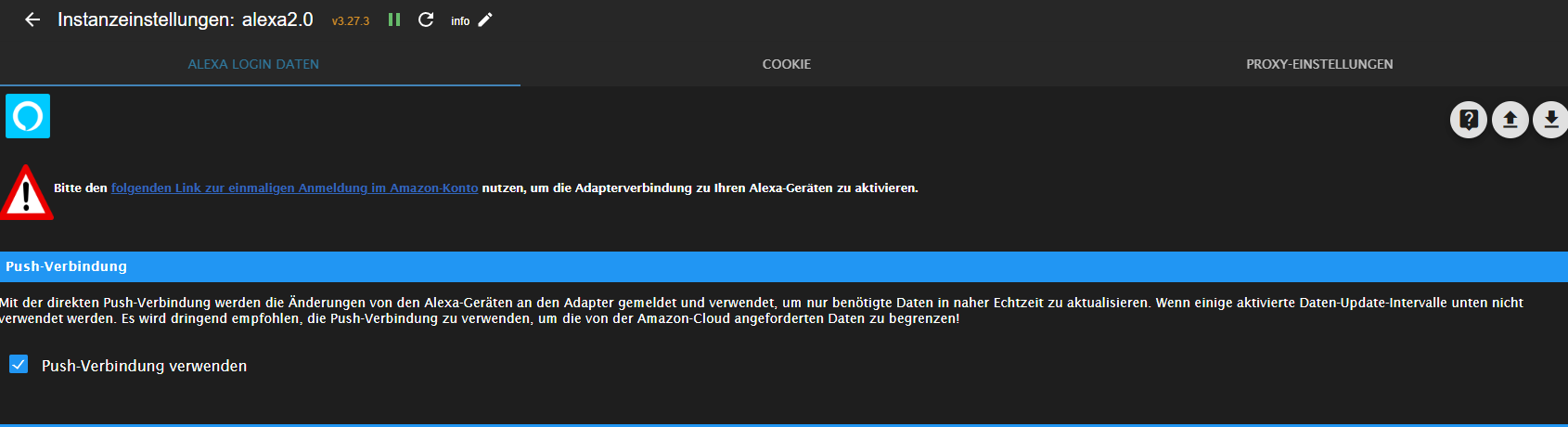Click the download configuration icon
1568x427 pixels.
1550,119
